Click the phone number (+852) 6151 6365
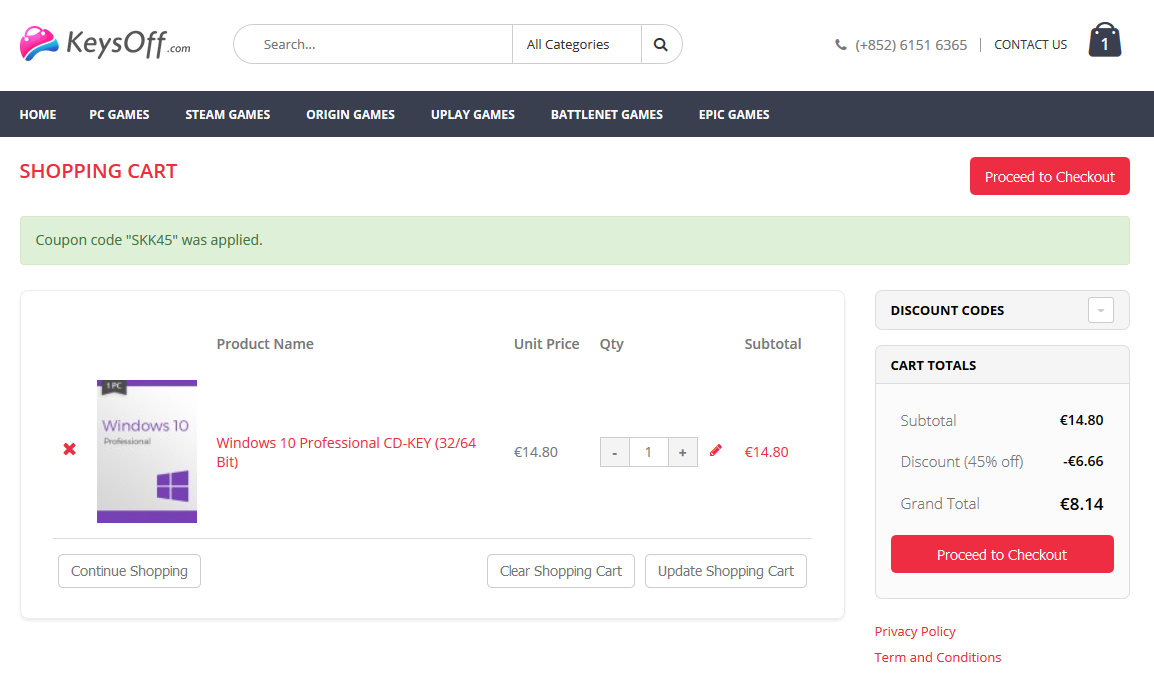Image resolution: width=1154 pixels, height=682 pixels. pyautogui.click(x=911, y=45)
